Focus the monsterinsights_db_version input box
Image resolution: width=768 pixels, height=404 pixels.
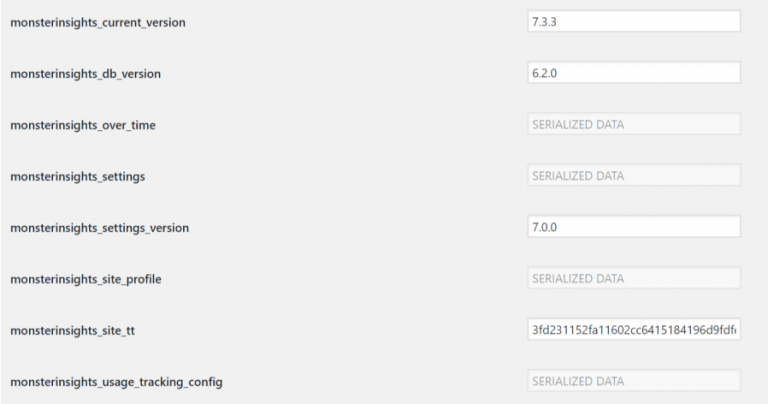tap(633, 73)
